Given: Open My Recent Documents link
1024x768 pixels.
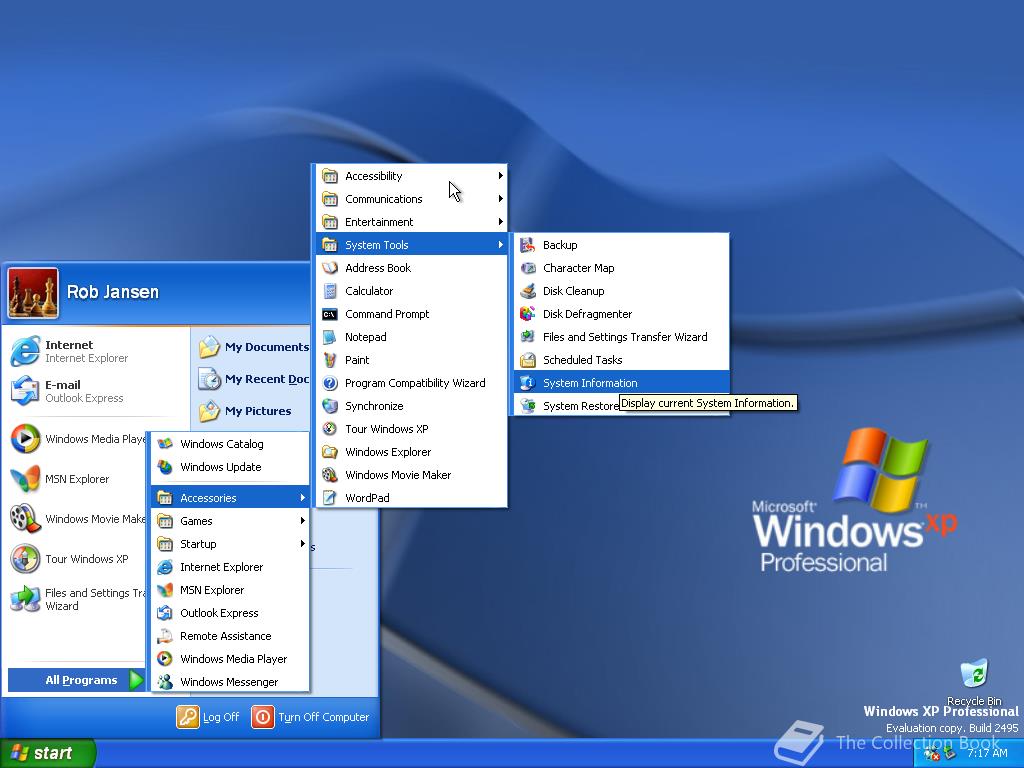Looking at the screenshot, I should [254, 379].
